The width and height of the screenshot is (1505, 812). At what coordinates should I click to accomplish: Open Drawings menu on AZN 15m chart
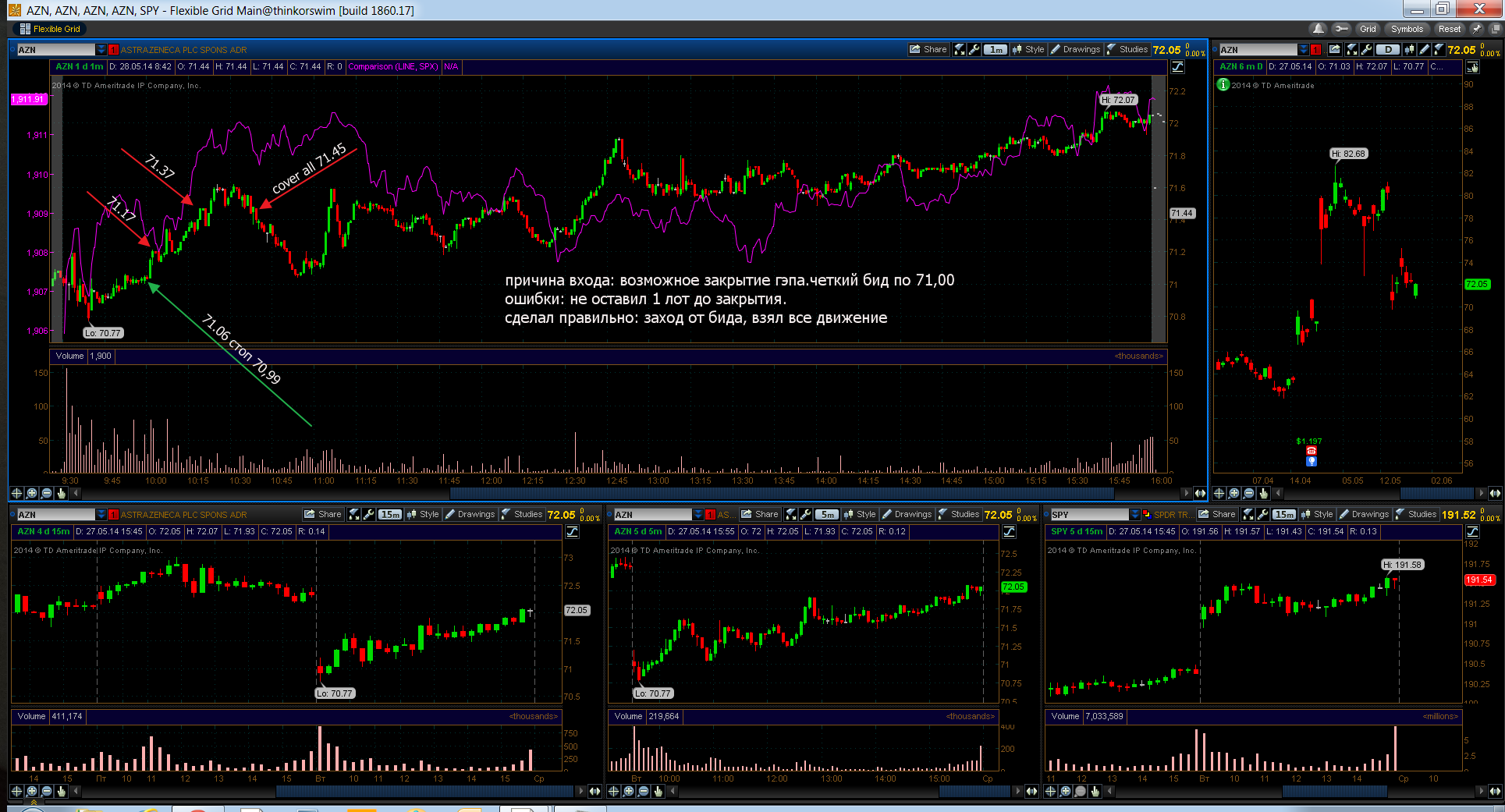470,514
